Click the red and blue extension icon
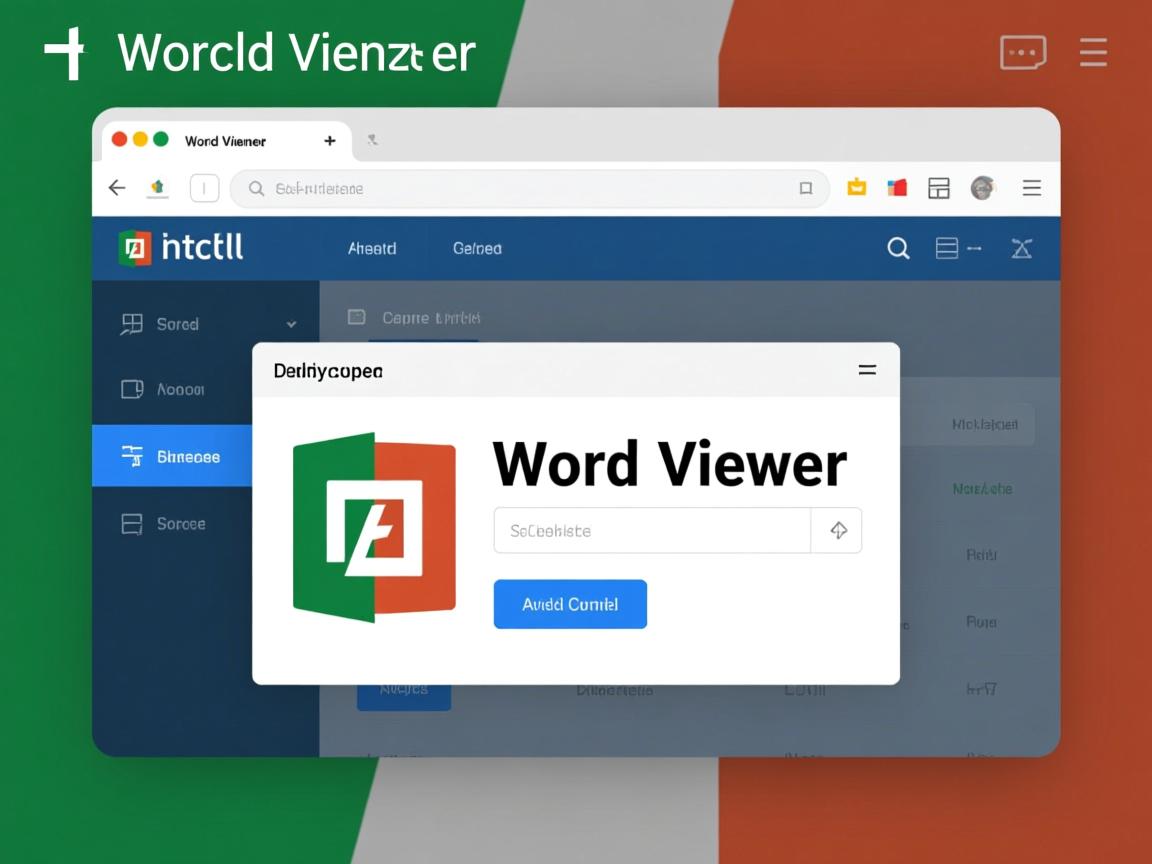Screen dimensions: 1152x864 pyautogui.click(x=897, y=187)
